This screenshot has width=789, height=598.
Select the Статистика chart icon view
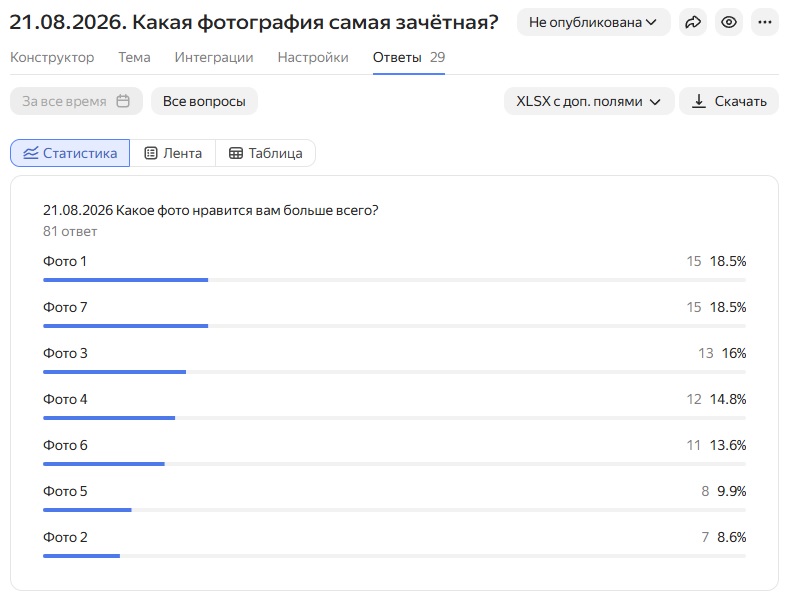[30, 153]
